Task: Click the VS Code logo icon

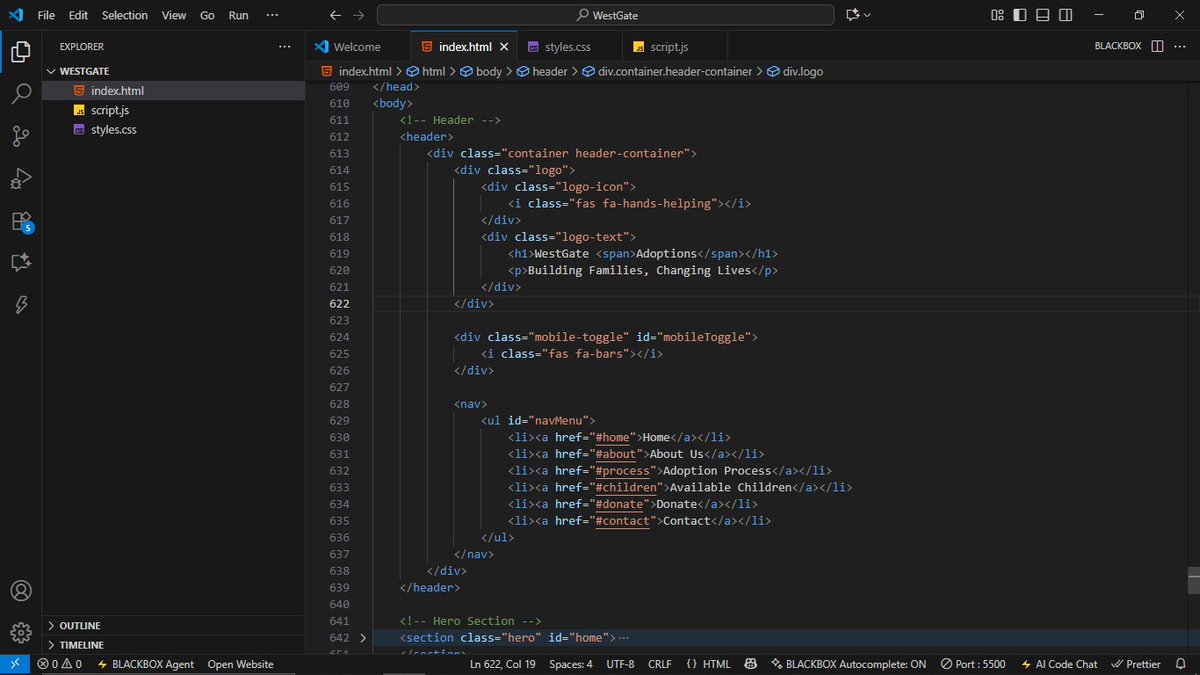Action: click(16, 15)
